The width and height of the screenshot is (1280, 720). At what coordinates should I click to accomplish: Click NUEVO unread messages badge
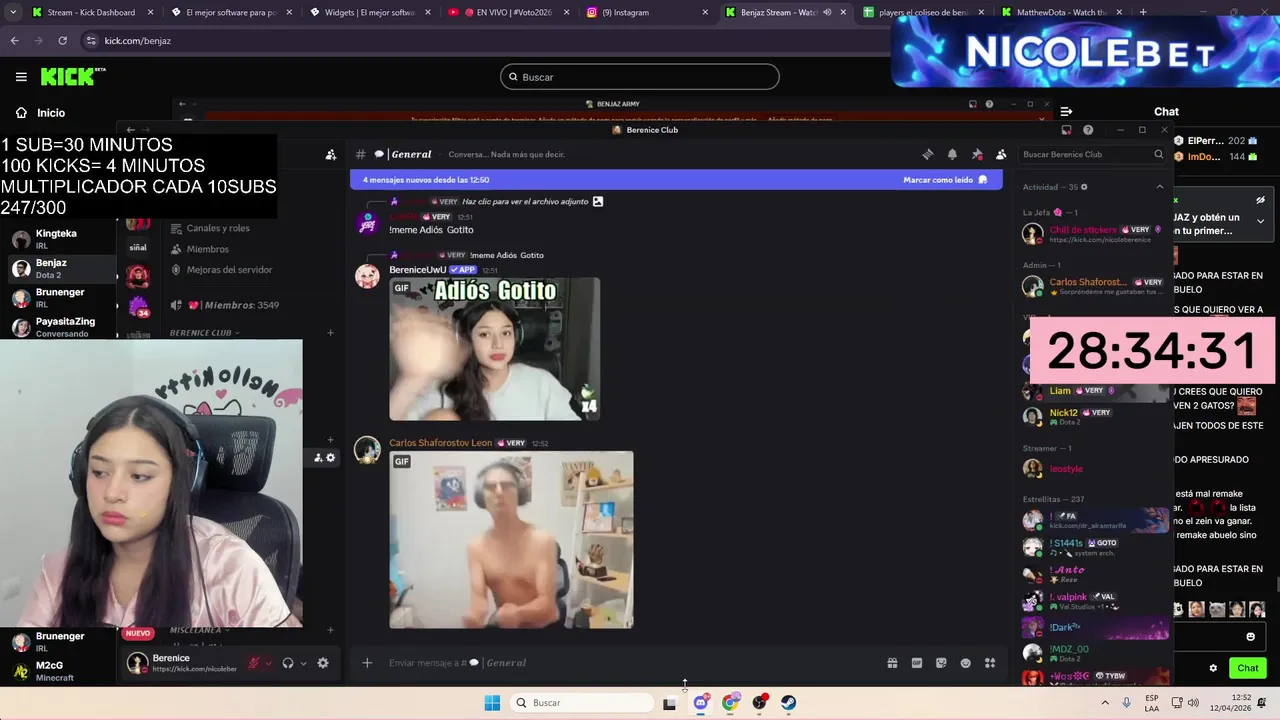tap(138, 633)
